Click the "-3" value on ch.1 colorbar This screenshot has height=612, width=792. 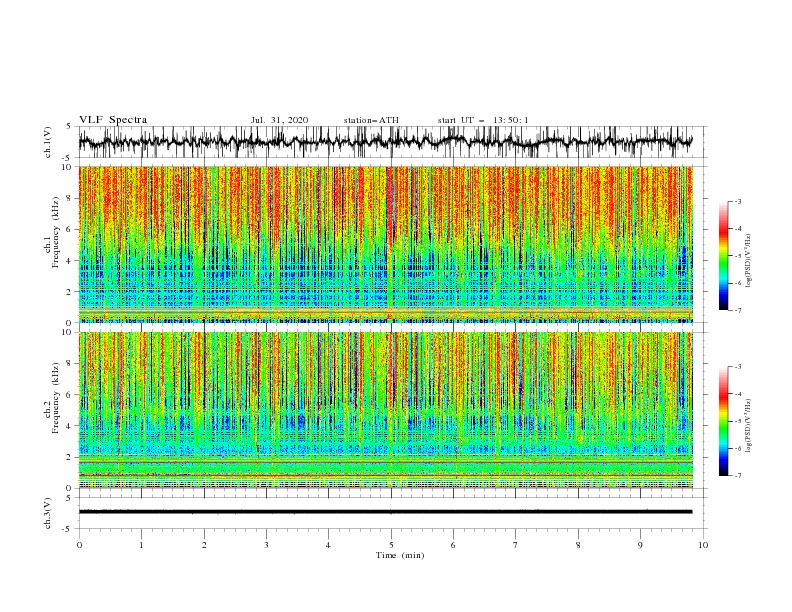(x=737, y=201)
